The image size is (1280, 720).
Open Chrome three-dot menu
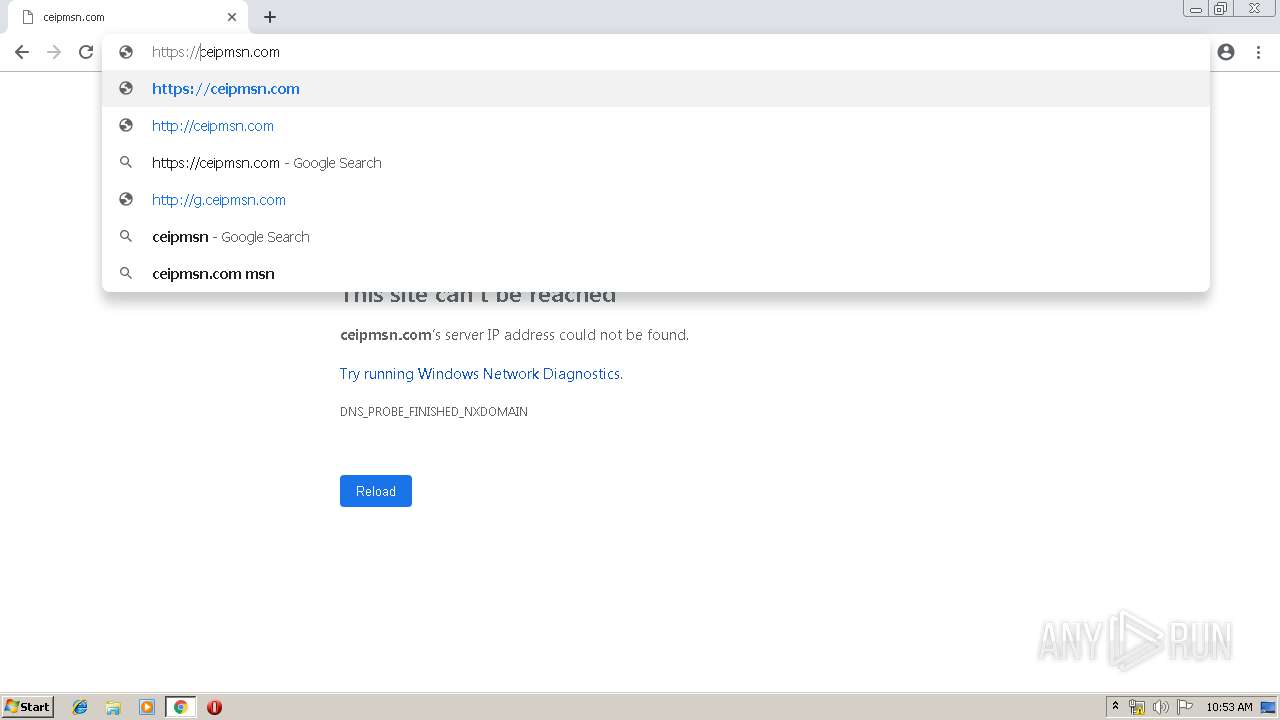[1258, 52]
